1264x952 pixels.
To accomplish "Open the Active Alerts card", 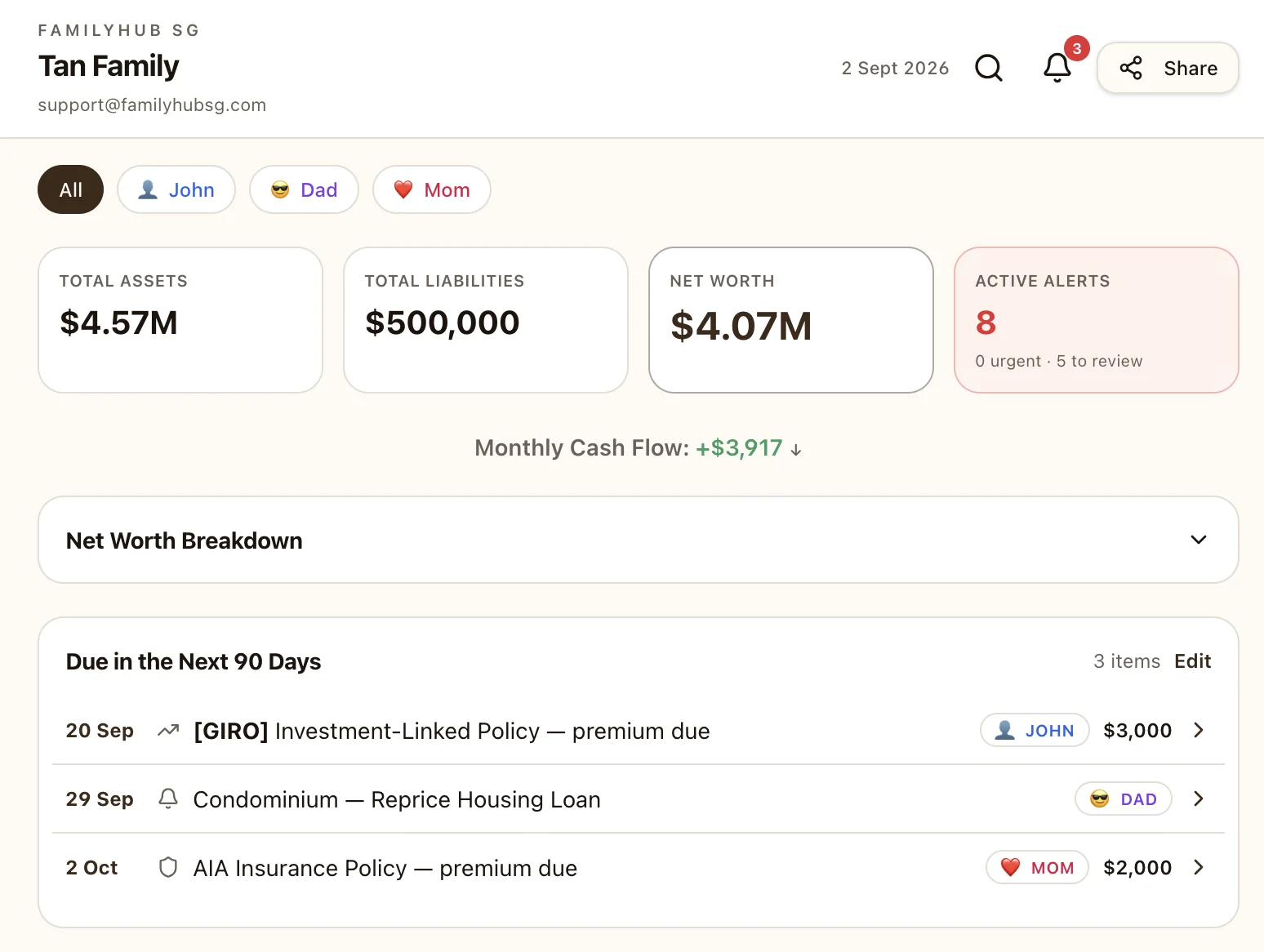I will (1097, 320).
